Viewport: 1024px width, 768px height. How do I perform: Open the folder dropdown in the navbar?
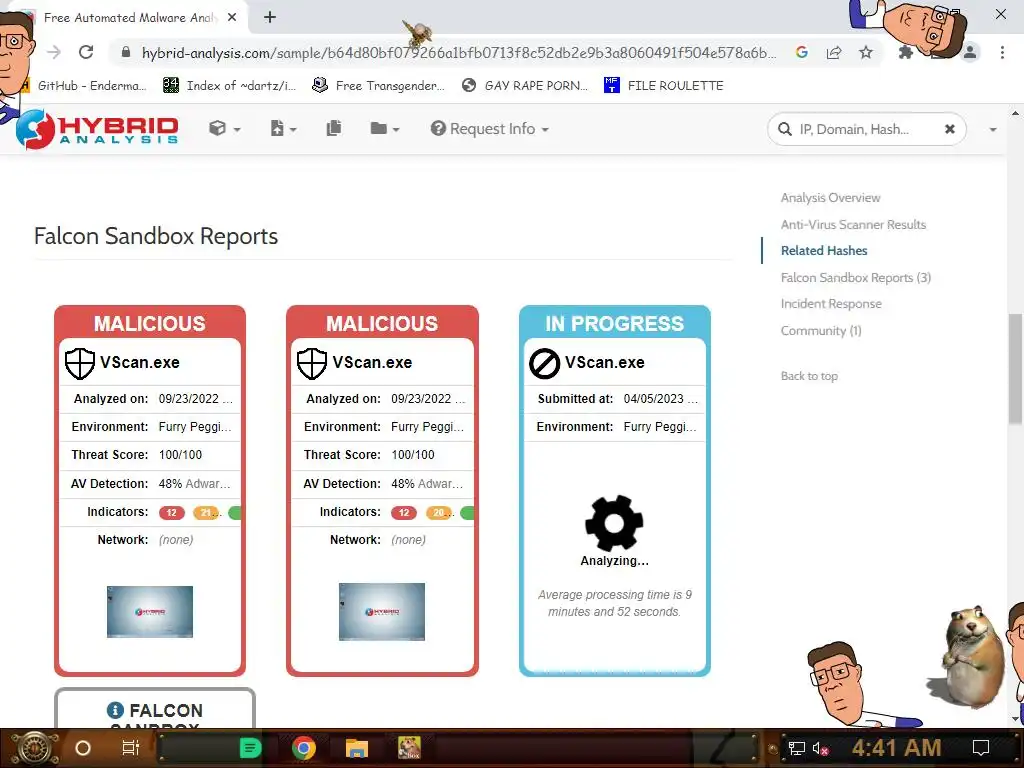pyautogui.click(x=385, y=129)
